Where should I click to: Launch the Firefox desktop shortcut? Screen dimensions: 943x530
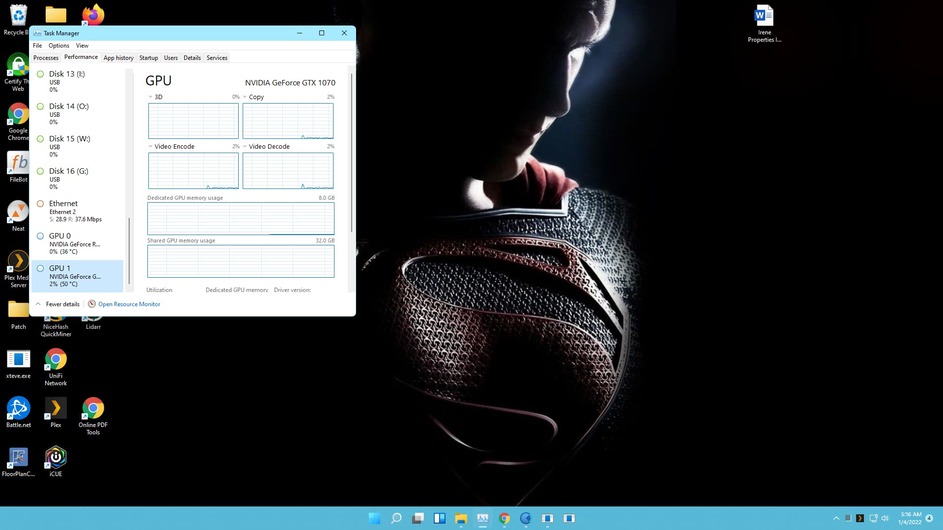93,14
